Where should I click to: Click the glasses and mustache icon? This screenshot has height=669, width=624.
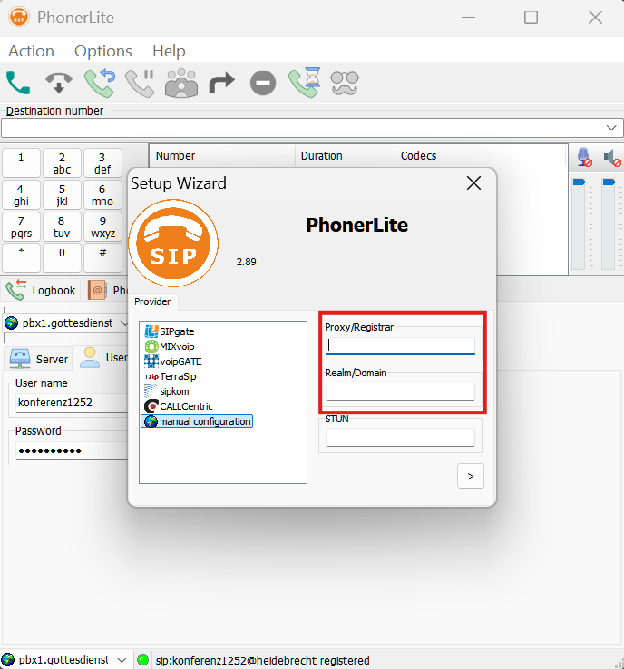point(345,83)
